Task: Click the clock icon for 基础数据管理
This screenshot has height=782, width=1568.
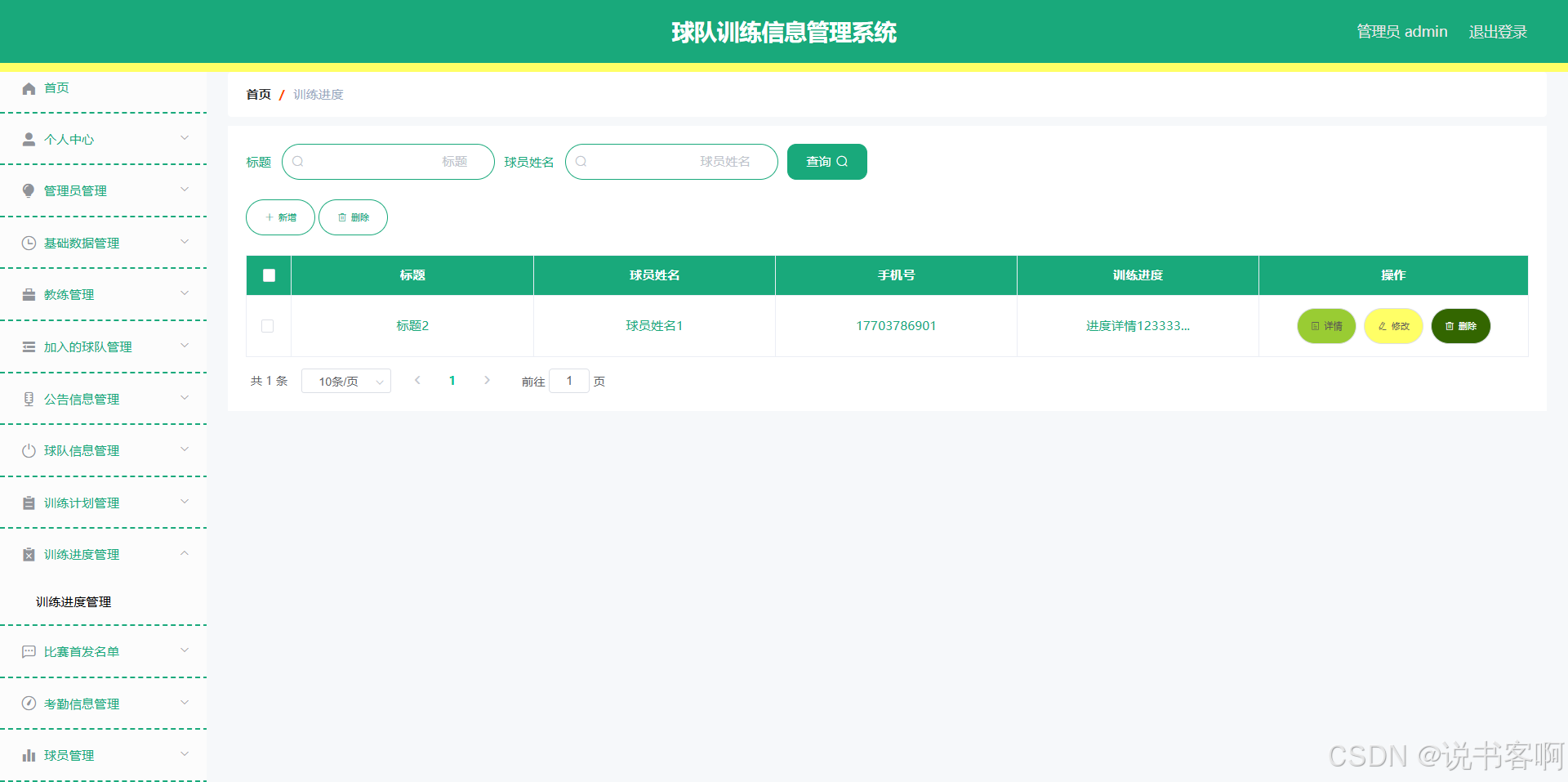Action: 29,243
